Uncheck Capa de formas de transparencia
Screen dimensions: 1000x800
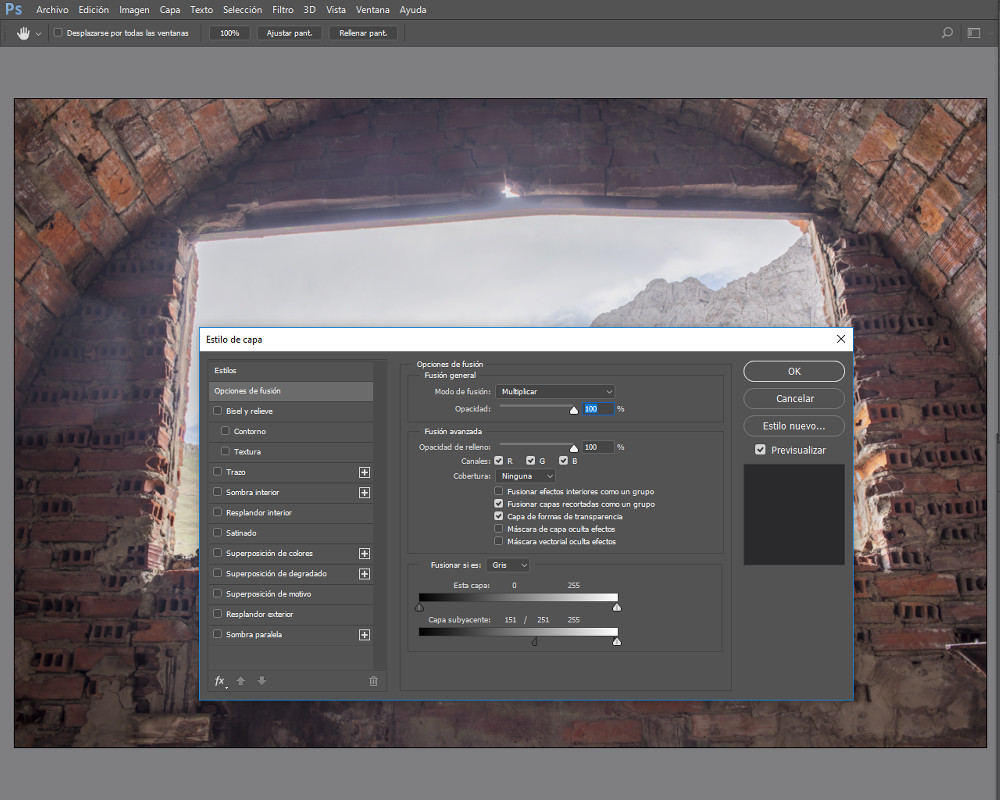pyautogui.click(x=499, y=517)
